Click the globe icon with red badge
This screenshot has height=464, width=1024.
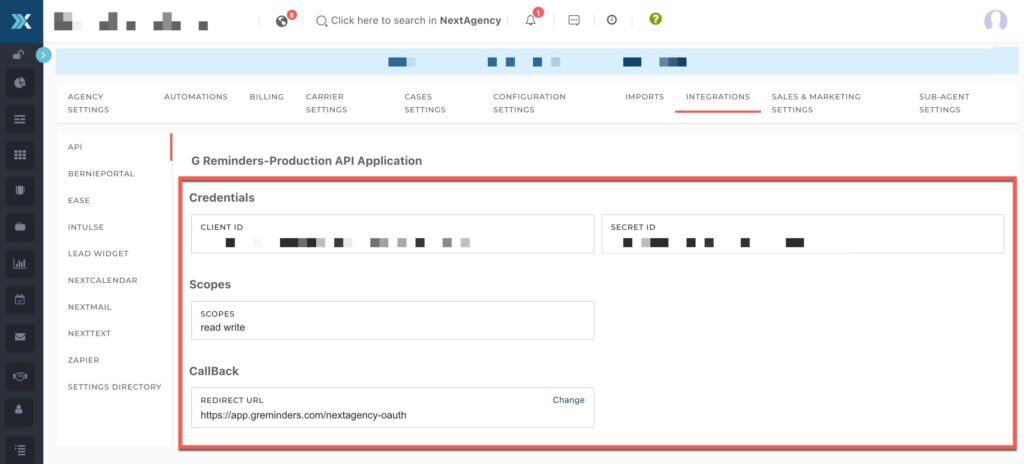282,20
